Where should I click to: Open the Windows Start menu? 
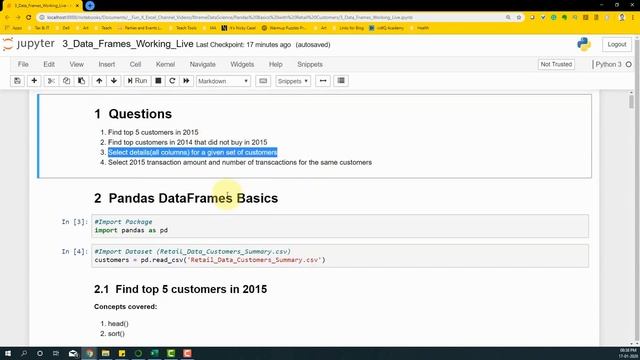coord(7,353)
